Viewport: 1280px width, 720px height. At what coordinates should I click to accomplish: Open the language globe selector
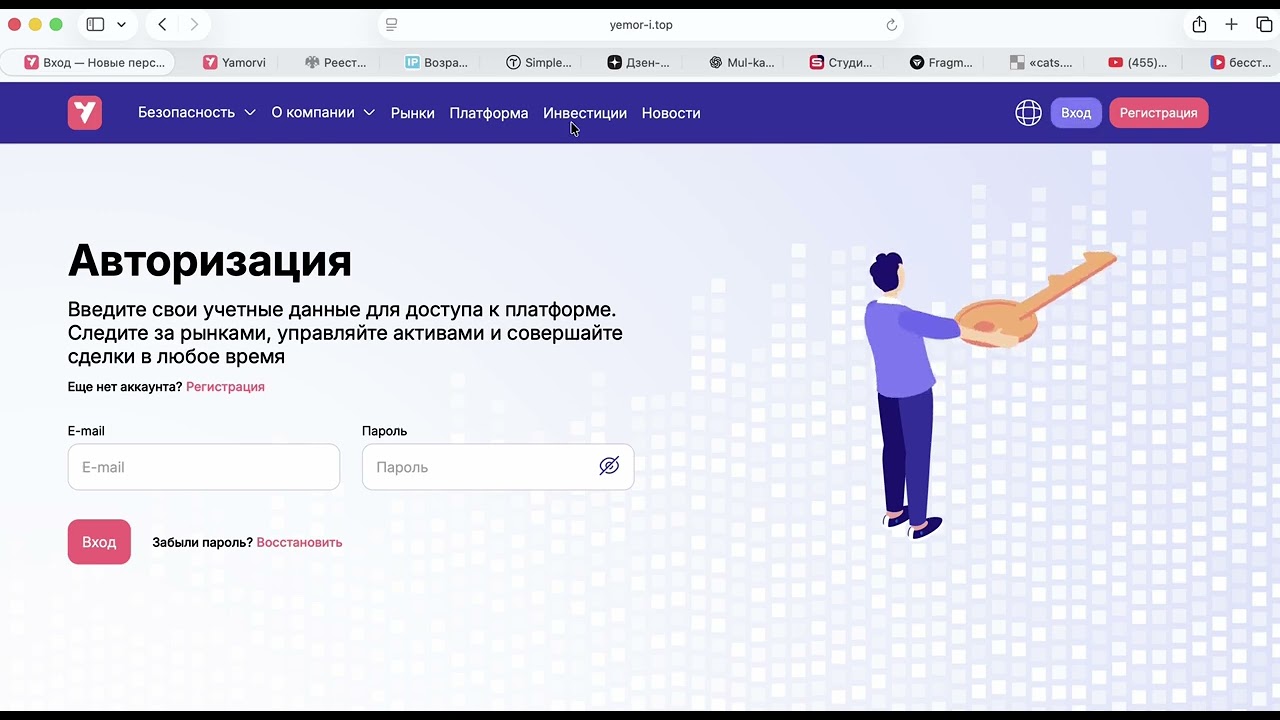(x=1028, y=113)
